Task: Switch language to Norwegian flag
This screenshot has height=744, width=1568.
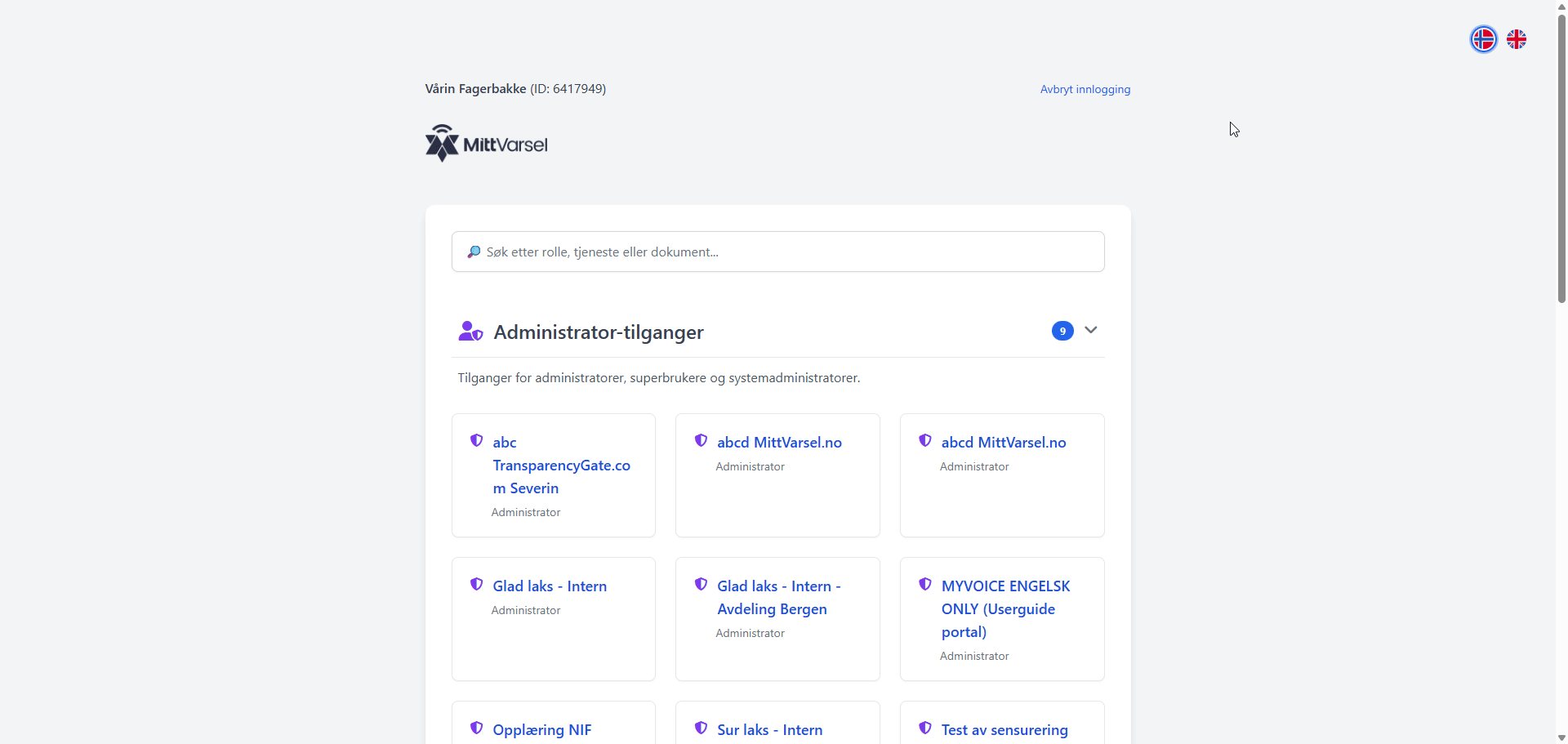Action: point(1483,39)
